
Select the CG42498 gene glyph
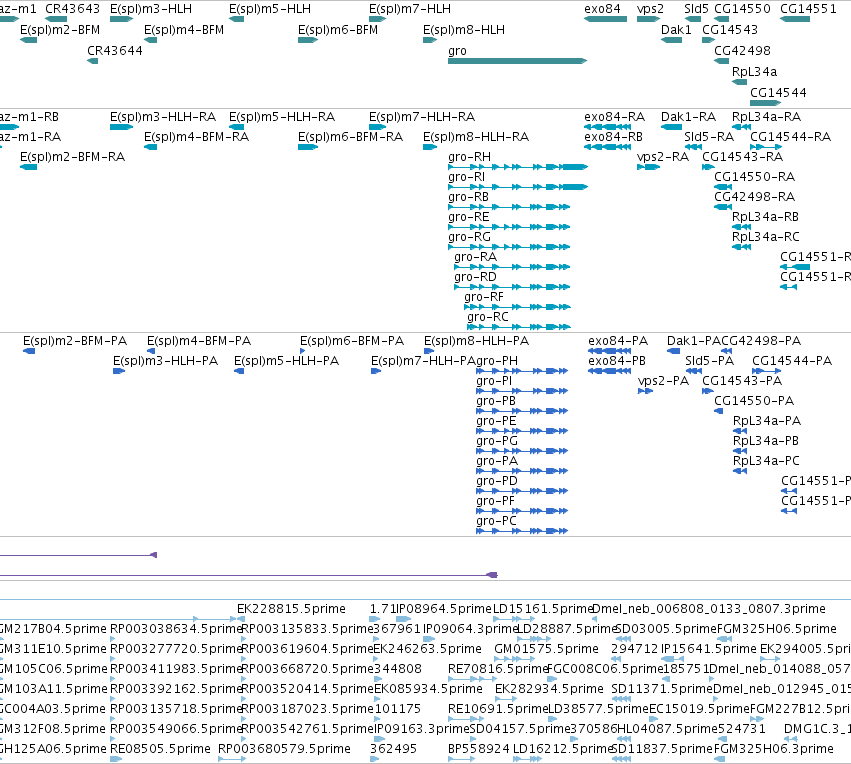click(722, 61)
